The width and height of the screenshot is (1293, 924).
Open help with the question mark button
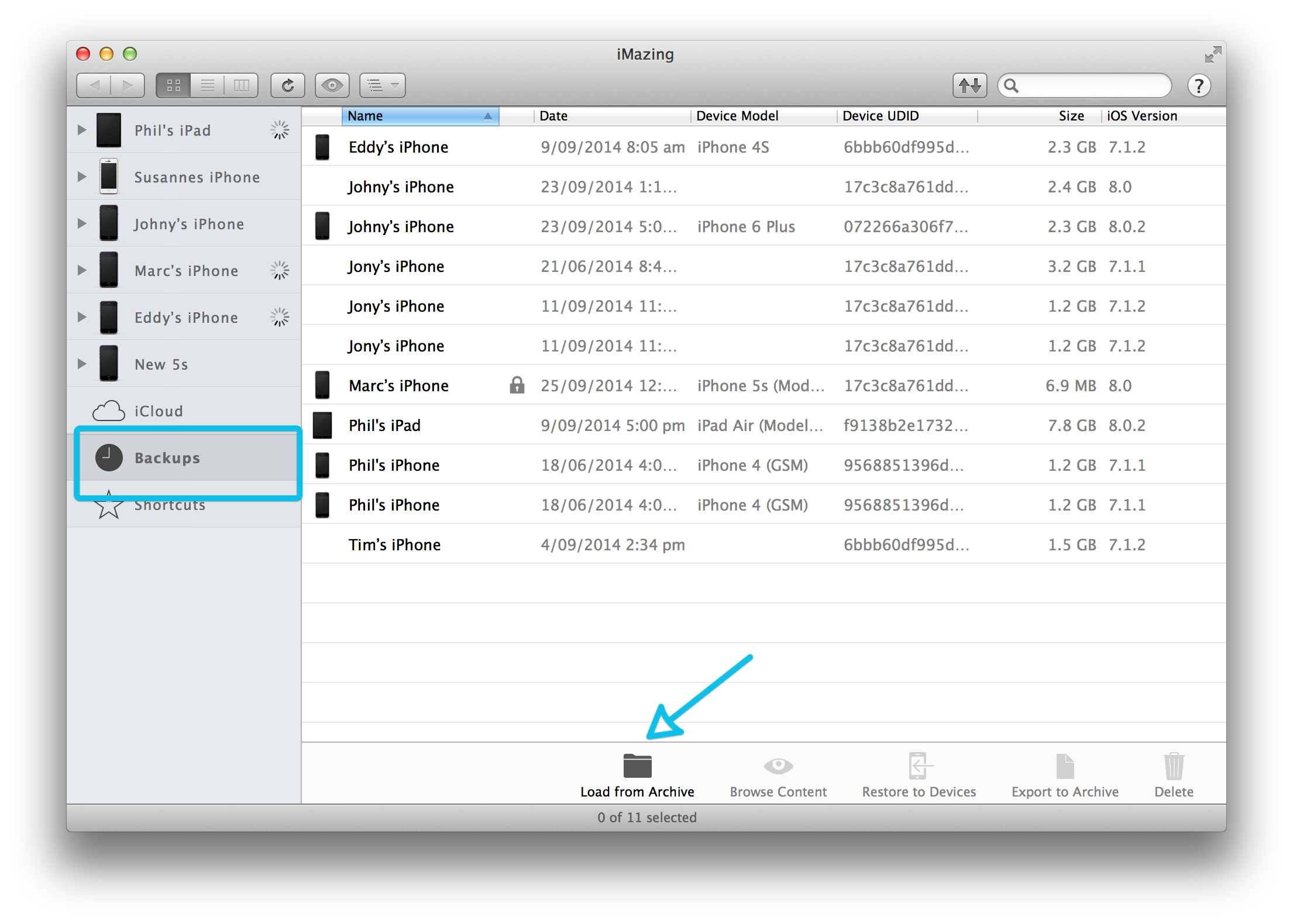point(1199,86)
